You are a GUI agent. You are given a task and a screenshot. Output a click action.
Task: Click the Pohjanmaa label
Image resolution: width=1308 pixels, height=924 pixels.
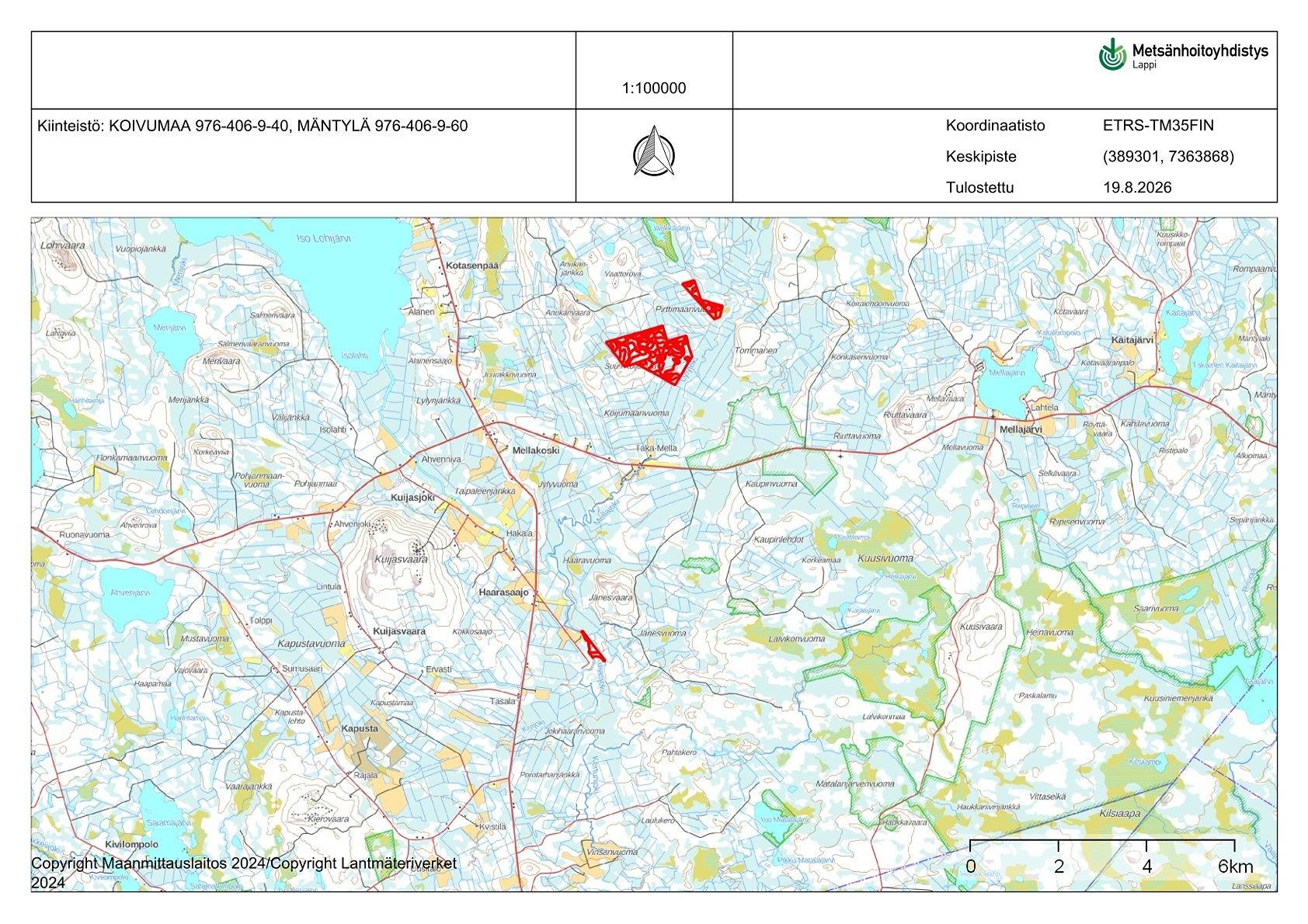point(315,484)
